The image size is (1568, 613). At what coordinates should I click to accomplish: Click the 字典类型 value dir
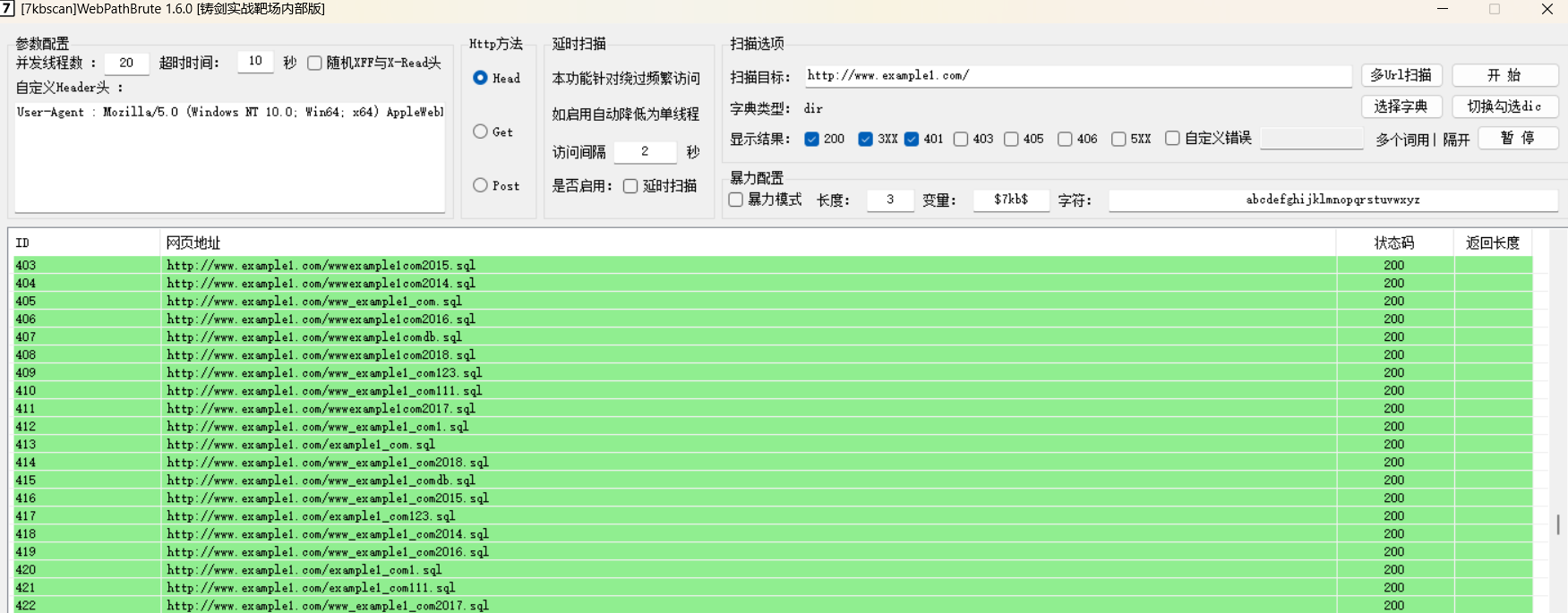(813, 108)
